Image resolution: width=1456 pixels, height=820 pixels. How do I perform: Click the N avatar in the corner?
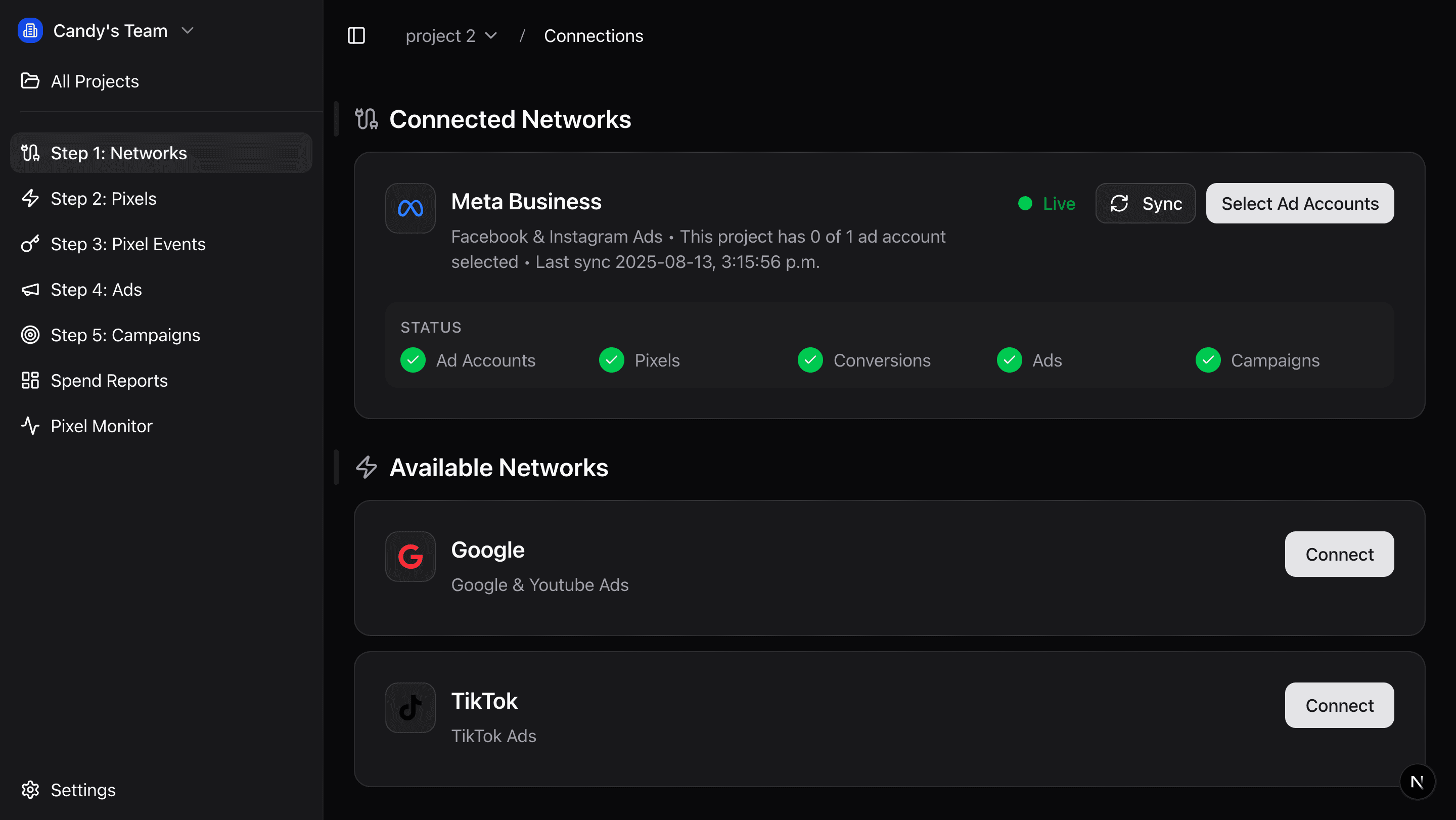tap(1418, 782)
